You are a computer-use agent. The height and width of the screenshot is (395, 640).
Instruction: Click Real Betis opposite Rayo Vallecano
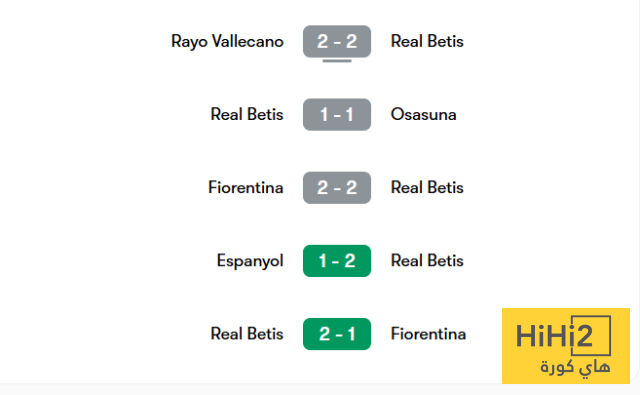[427, 41]
